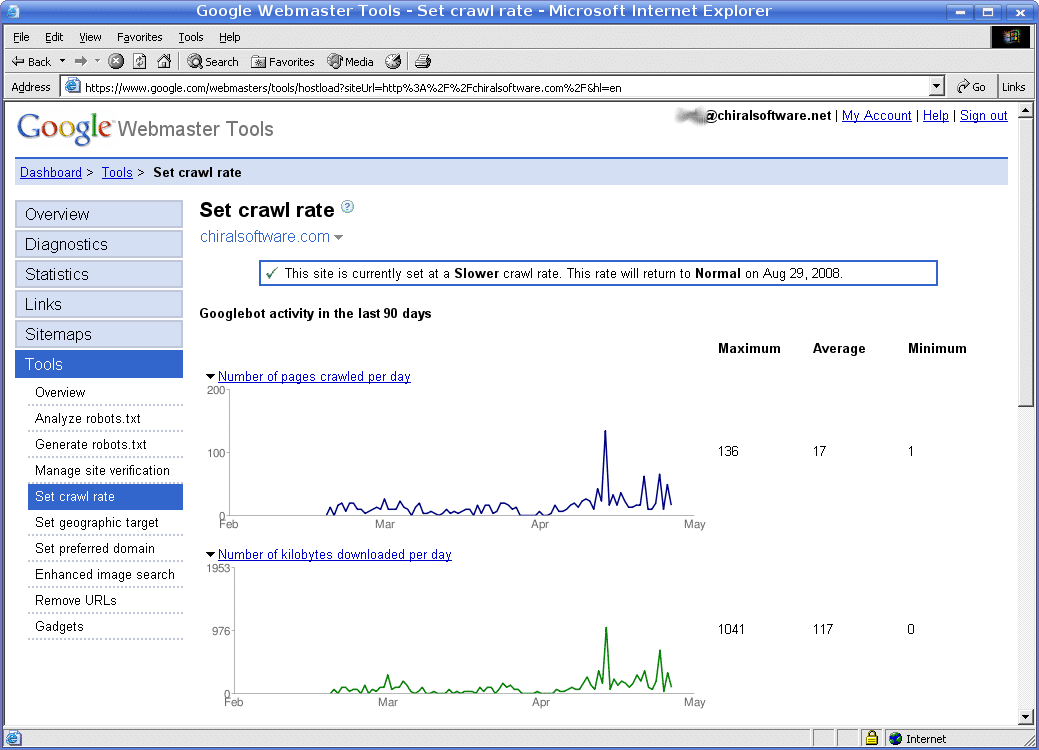Click the help question mark icon
The width and height of the screenshot is (1039, 750).
pos(347,207)
